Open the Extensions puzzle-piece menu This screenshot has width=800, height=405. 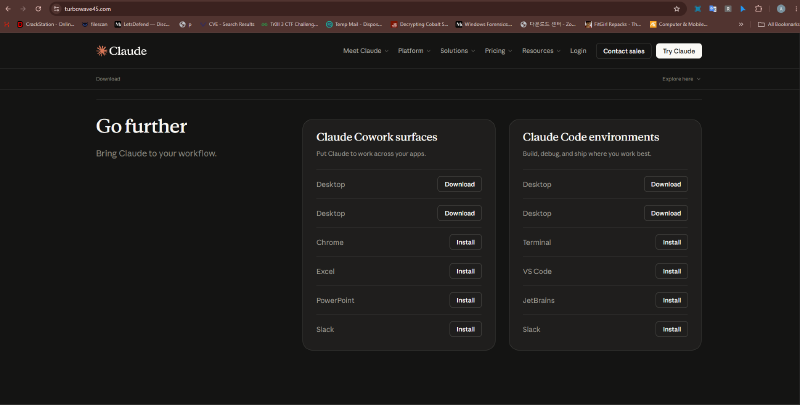click(758, 9)
